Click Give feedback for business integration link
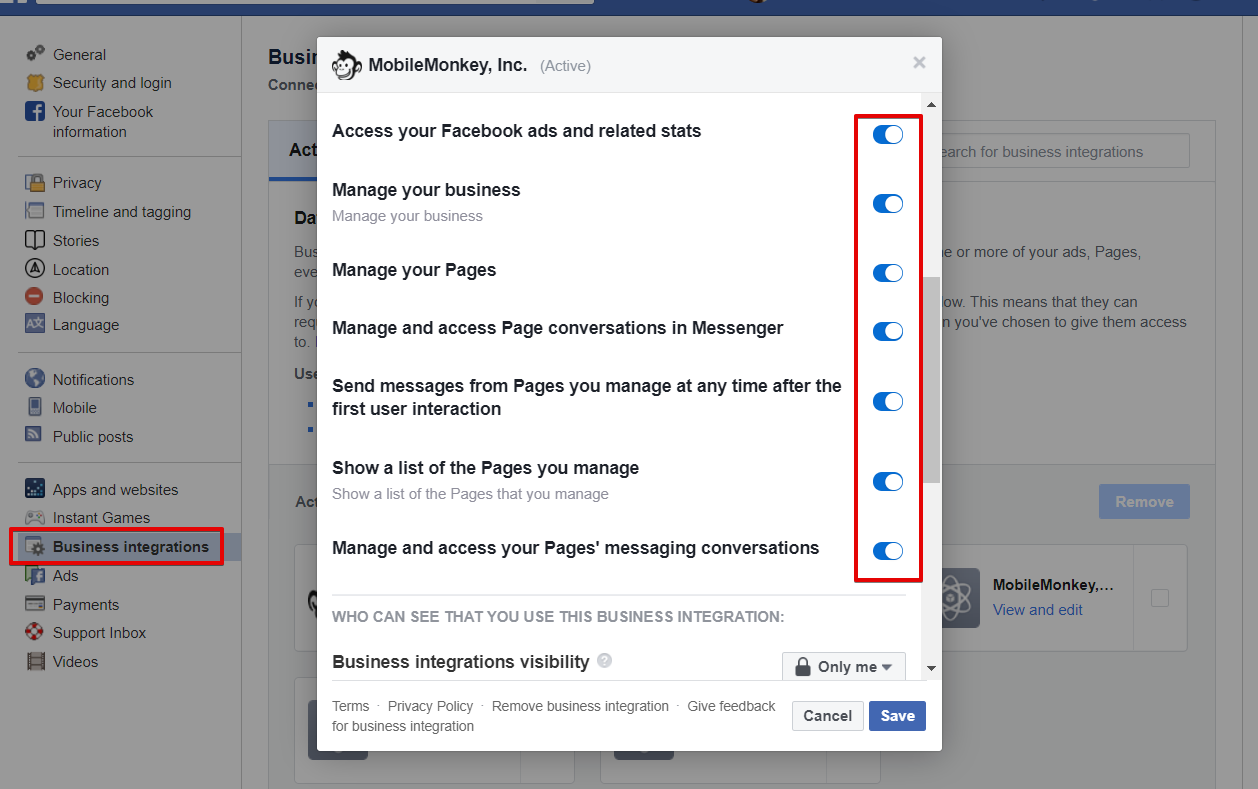 (x=554, y=716)
